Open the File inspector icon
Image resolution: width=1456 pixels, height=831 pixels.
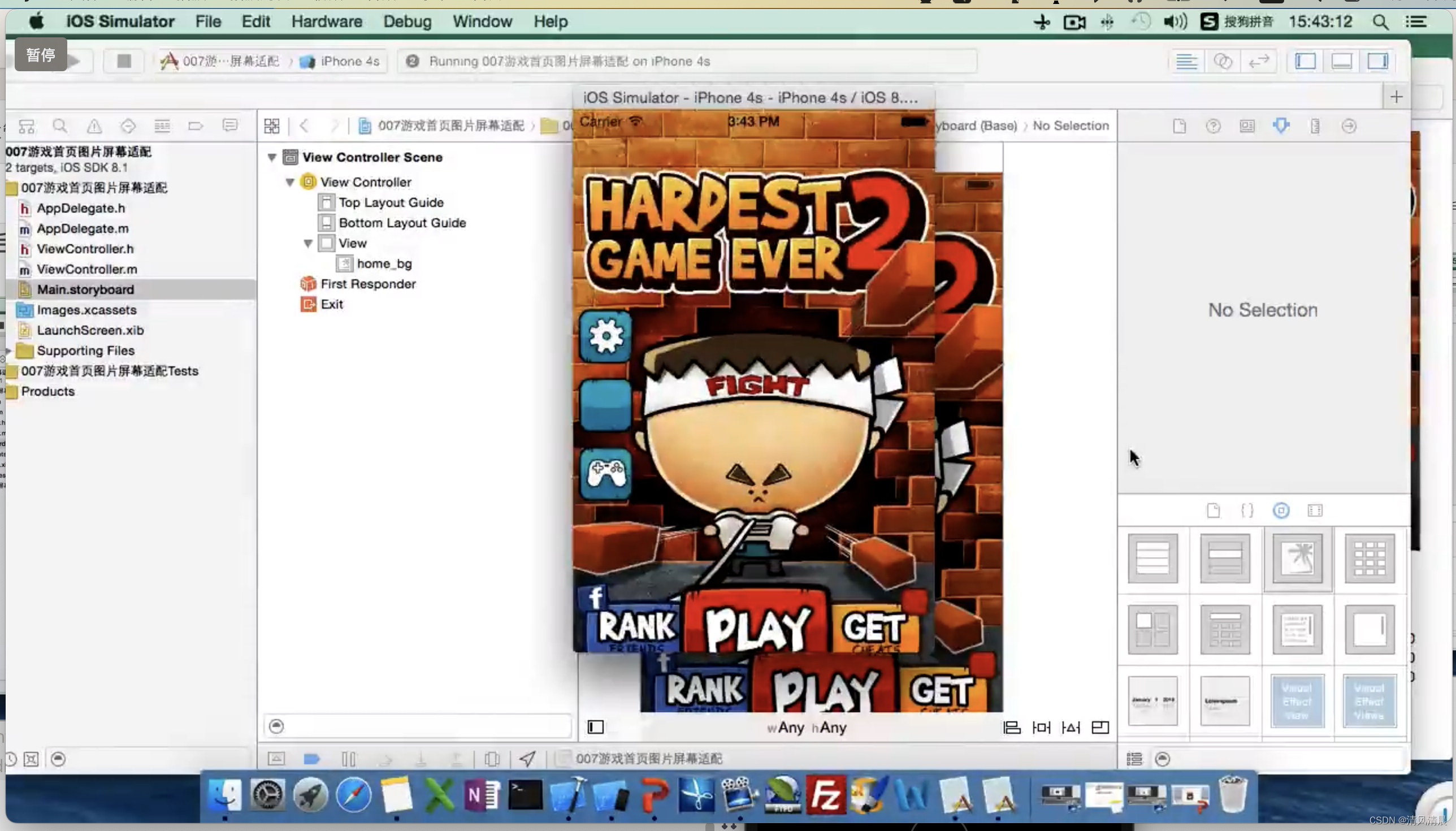1179,126
